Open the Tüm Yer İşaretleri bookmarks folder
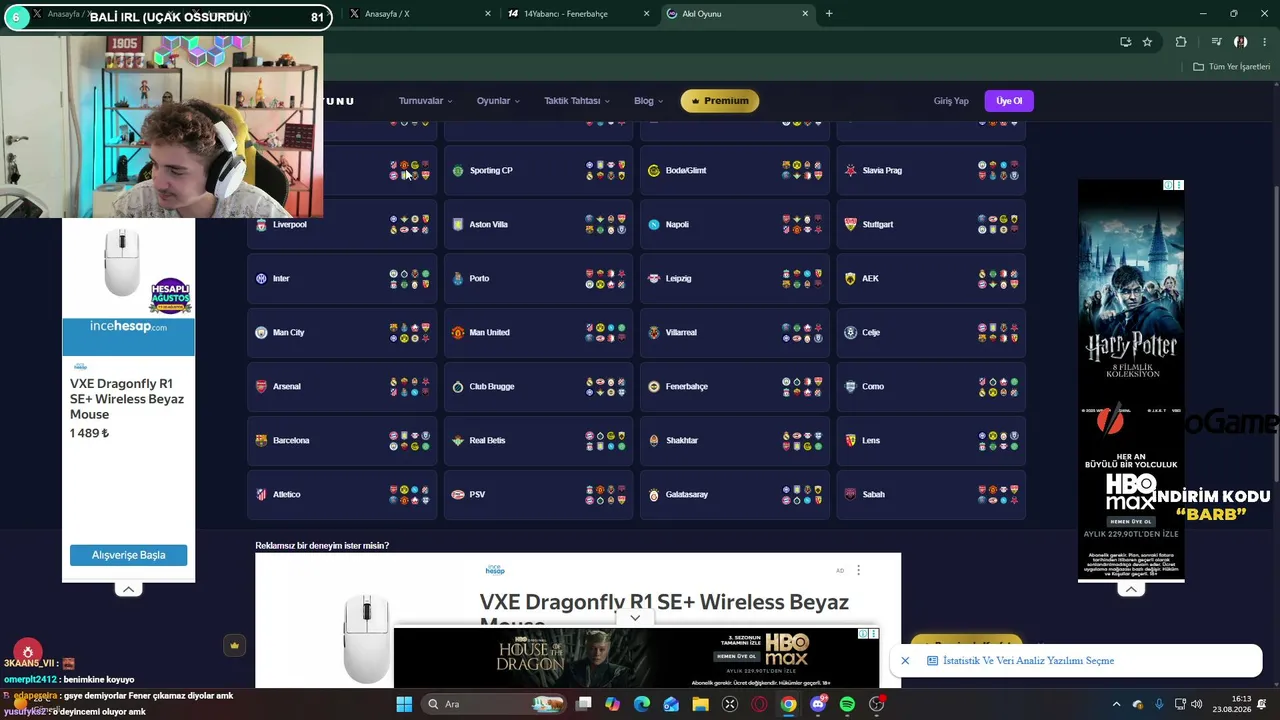 (1232, 67)
